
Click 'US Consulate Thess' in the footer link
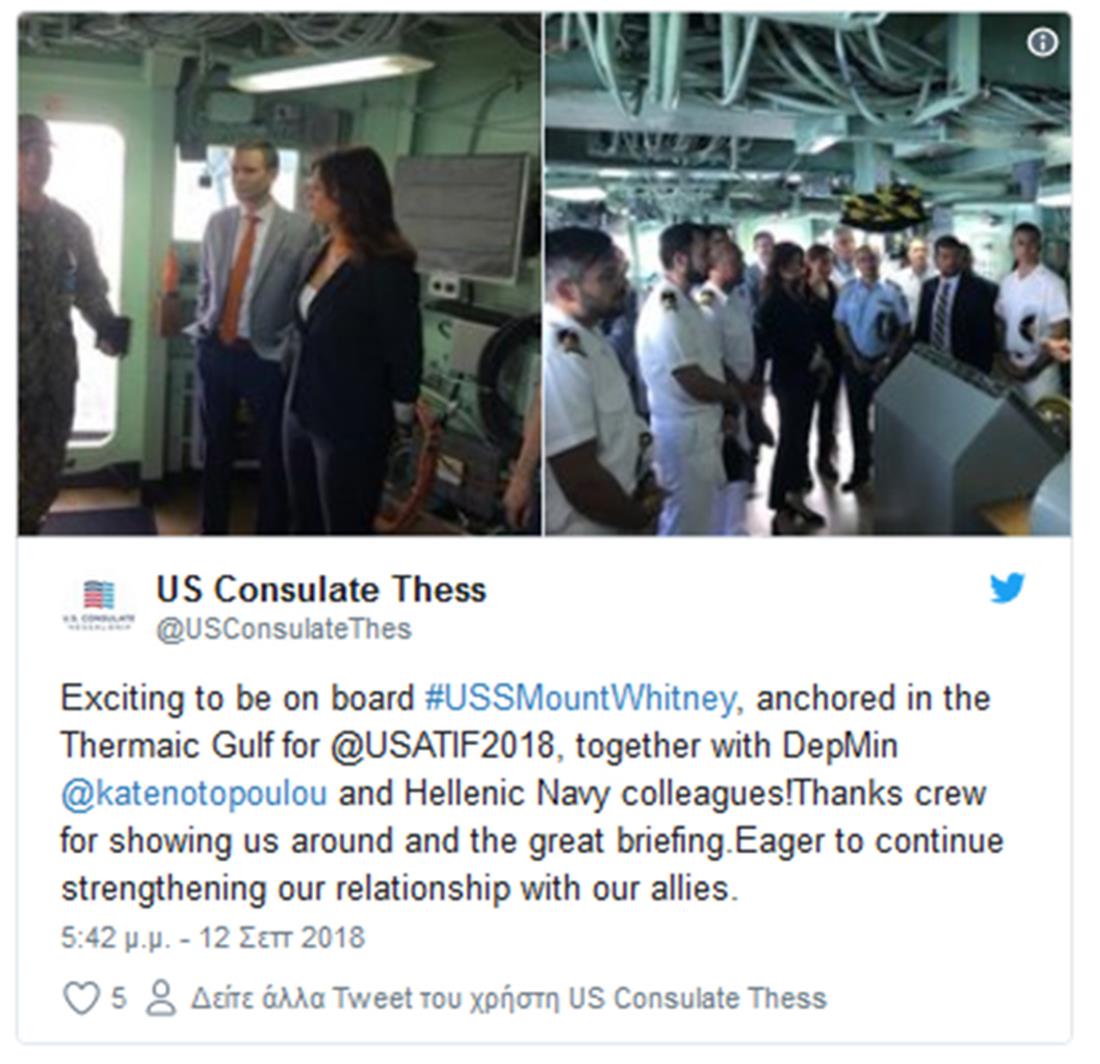697,998
